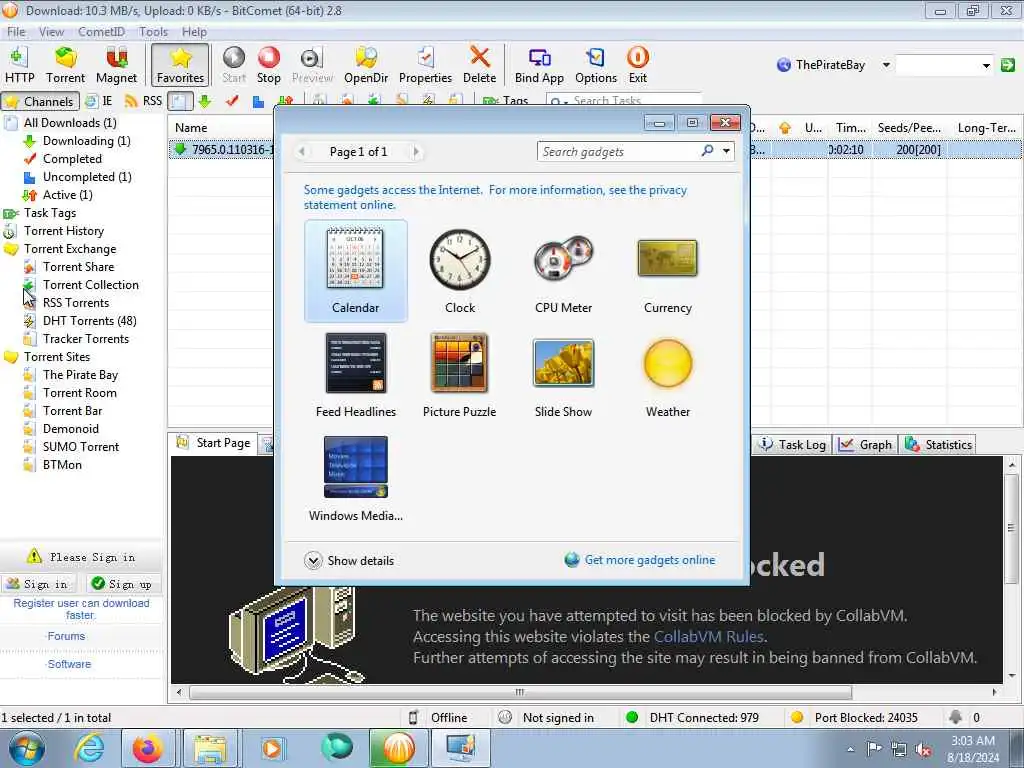Open the File menu
This screenshot has width=1024, height=768.
16,31
